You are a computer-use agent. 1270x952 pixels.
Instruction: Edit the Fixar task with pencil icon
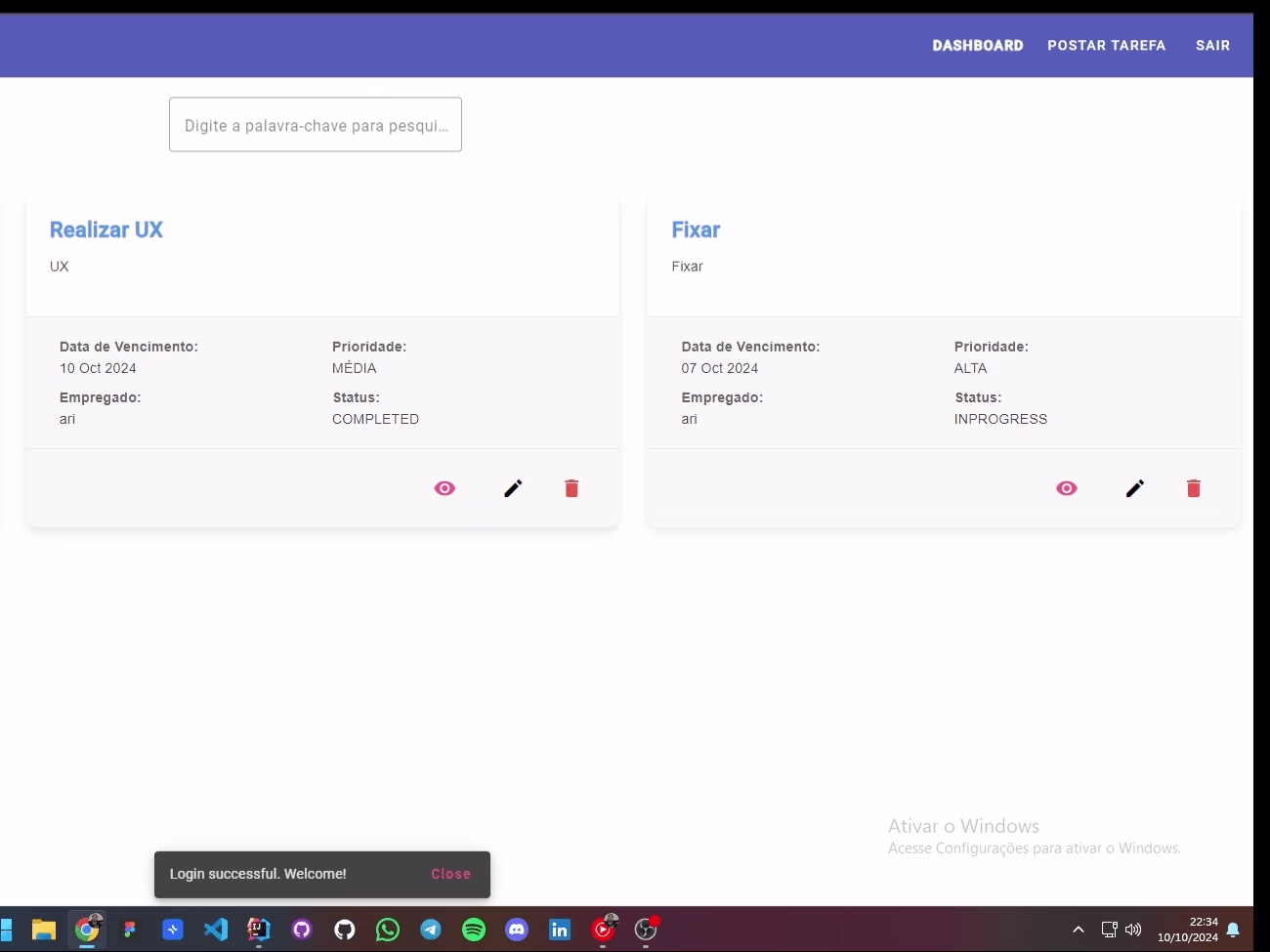click(x=1135, y=488)
